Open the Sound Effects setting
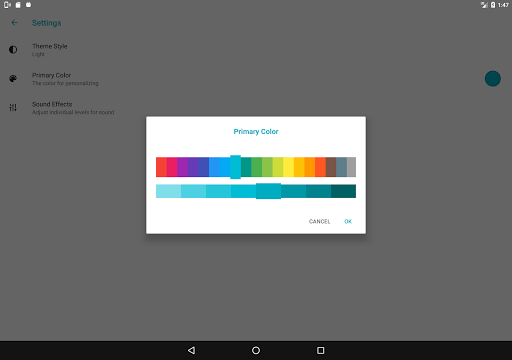 click(x=256, y=108)
